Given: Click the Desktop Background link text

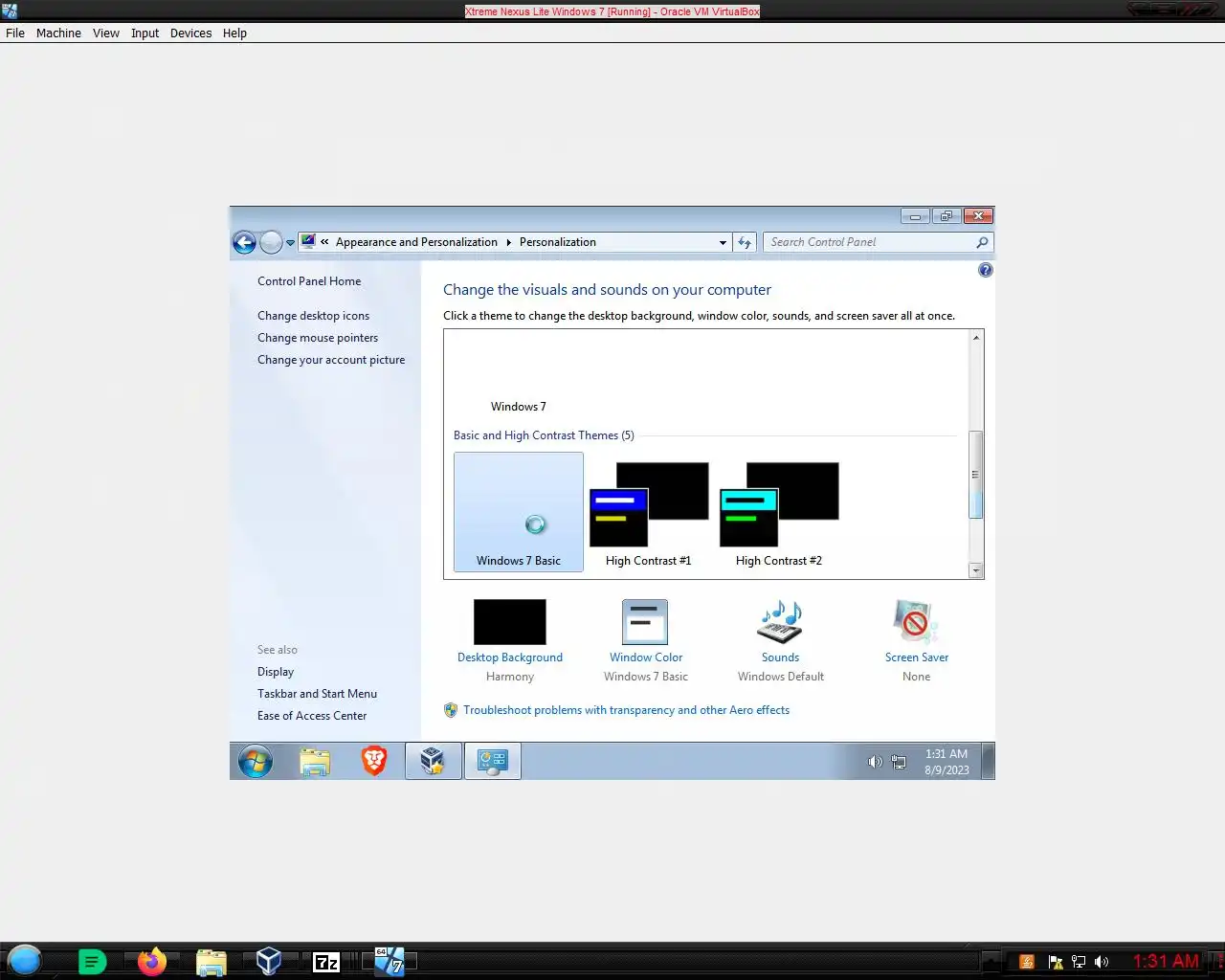Looking at the screenshot, I should pos(510,657).
